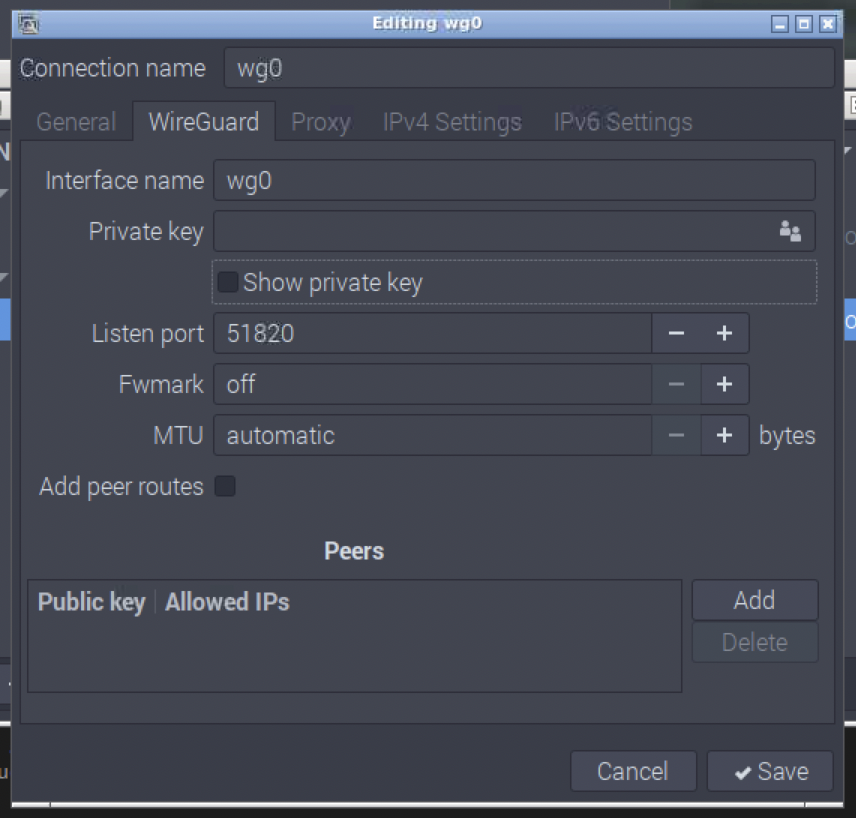Click the Save button checkmark icon

point(744,771)
